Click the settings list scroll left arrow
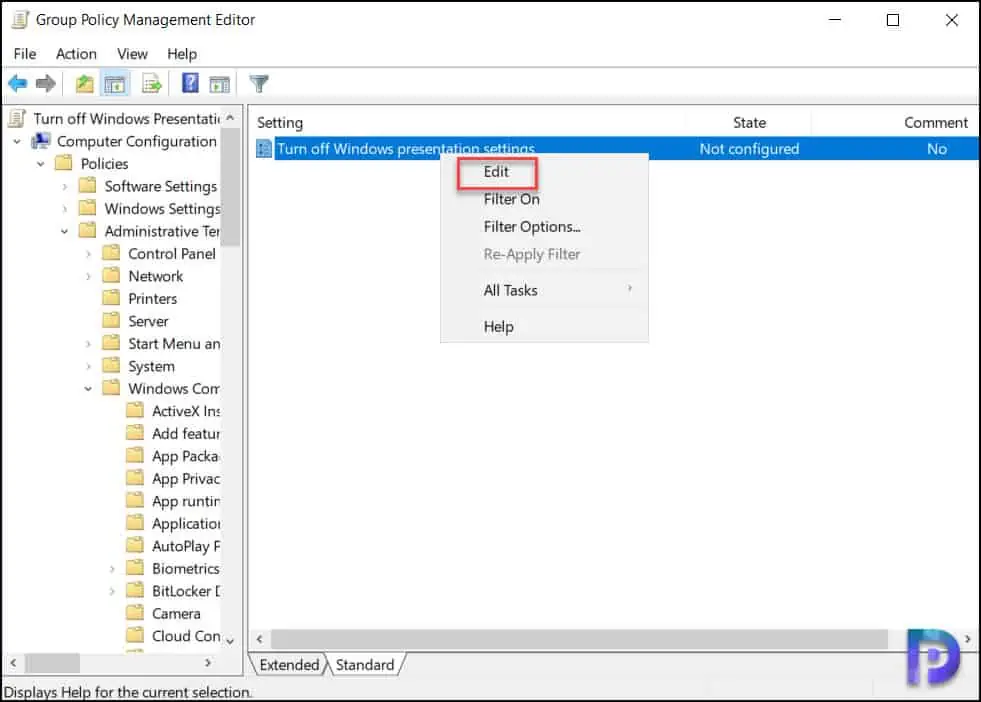Image resolution: width=981 pixels, height=702 pixels. coord(260,639)
